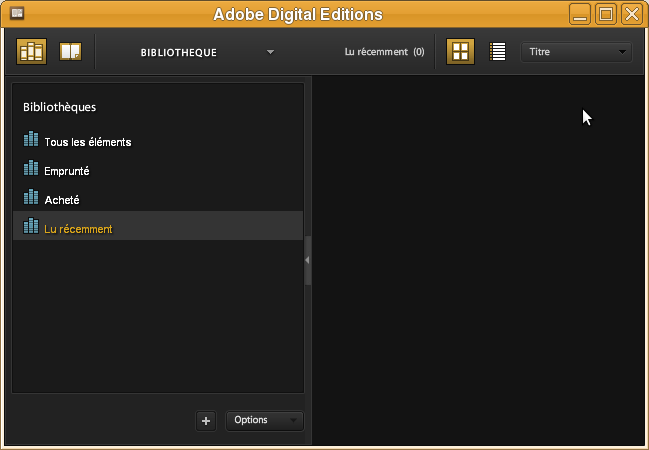Select the Acheté bookshelf

click(158, 199)
